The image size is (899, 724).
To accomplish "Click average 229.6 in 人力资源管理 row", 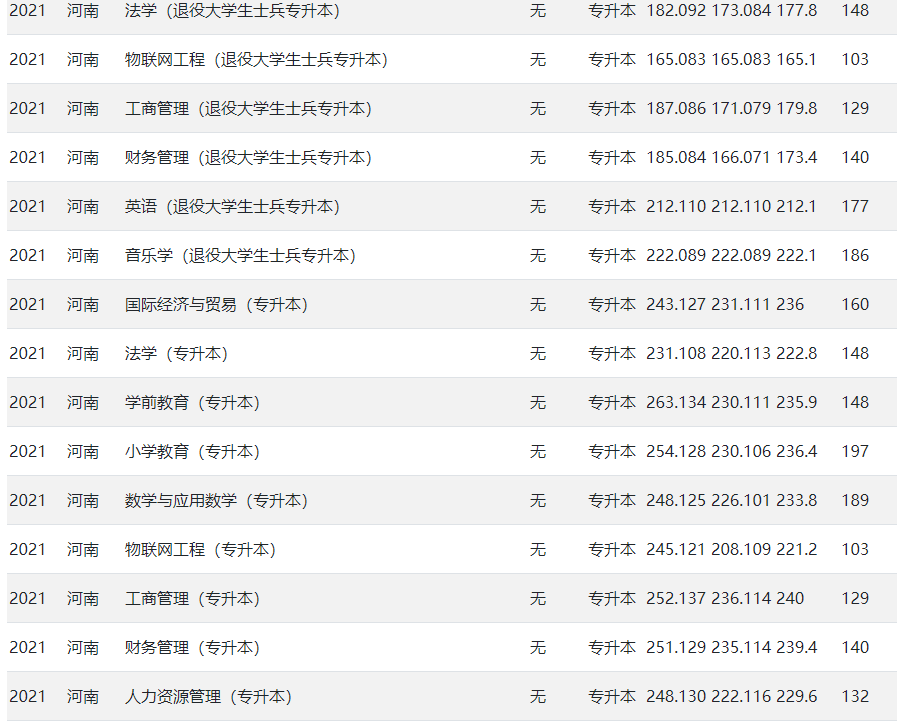I will point(796,696).
